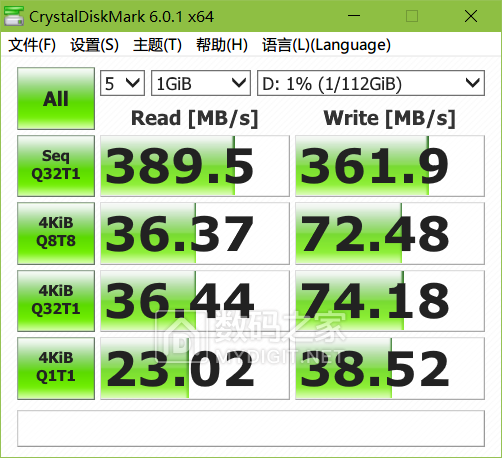This screenshot has height=458, width=502.
Task: Start the 4KiB Q8T8 test
Action: (56, 233)
